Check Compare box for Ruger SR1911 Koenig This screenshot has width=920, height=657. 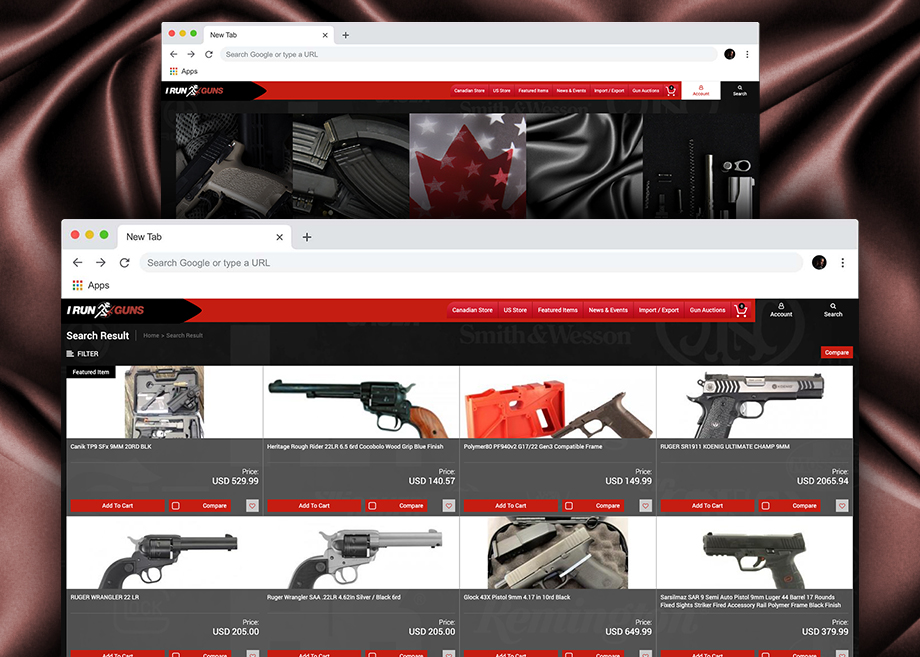coord(765,506)
